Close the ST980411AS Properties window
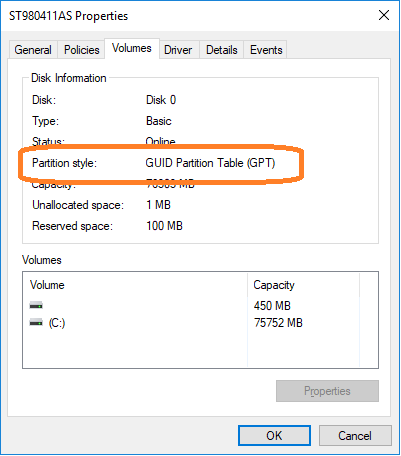 pyautogui.click(x=384, y=15)
